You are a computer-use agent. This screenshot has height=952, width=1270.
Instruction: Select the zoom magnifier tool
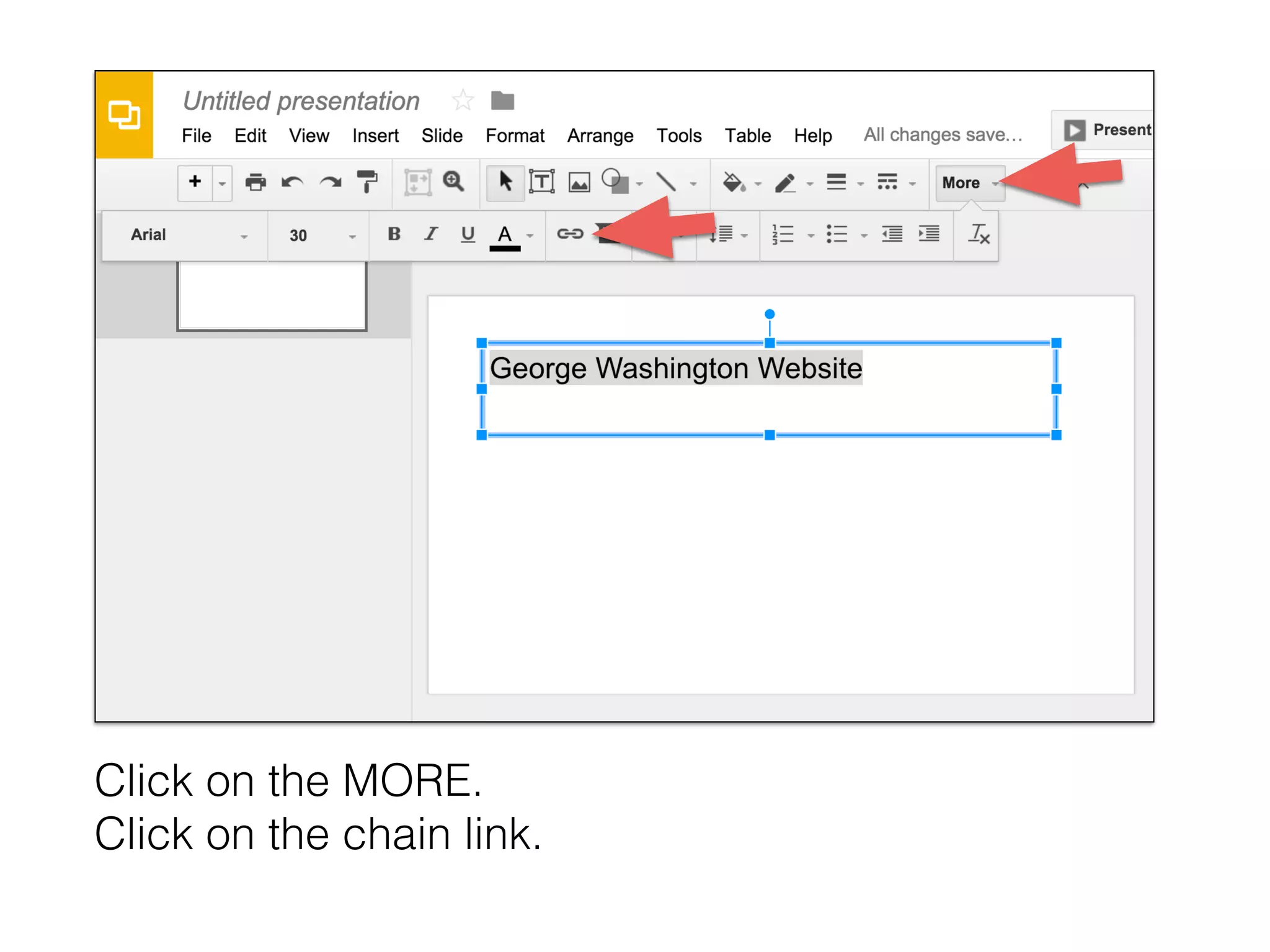click(453, 182)
